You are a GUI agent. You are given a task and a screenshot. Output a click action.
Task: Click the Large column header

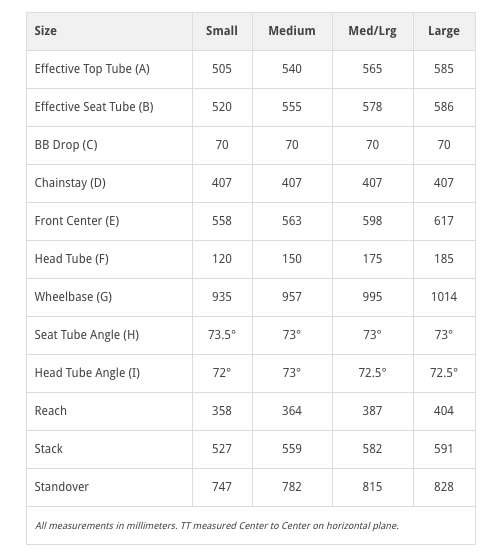click(444, 31)
